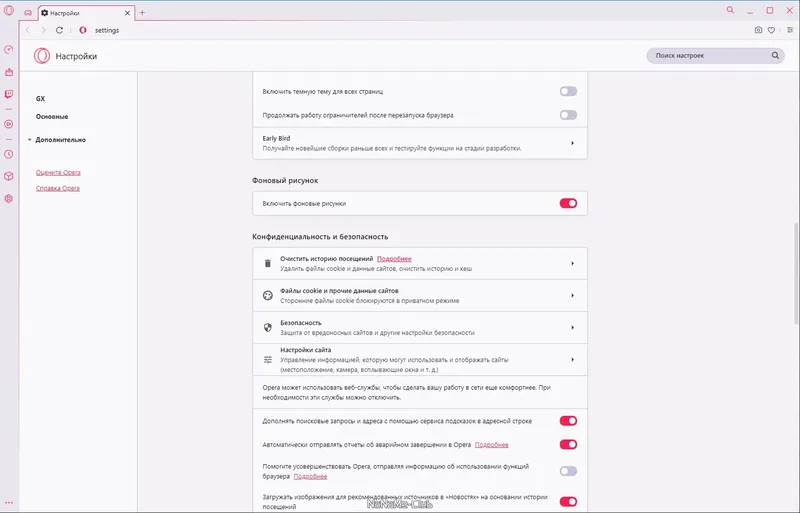Click the Early Bird title text
Screen dimensions: 800x513
(276, 138)
